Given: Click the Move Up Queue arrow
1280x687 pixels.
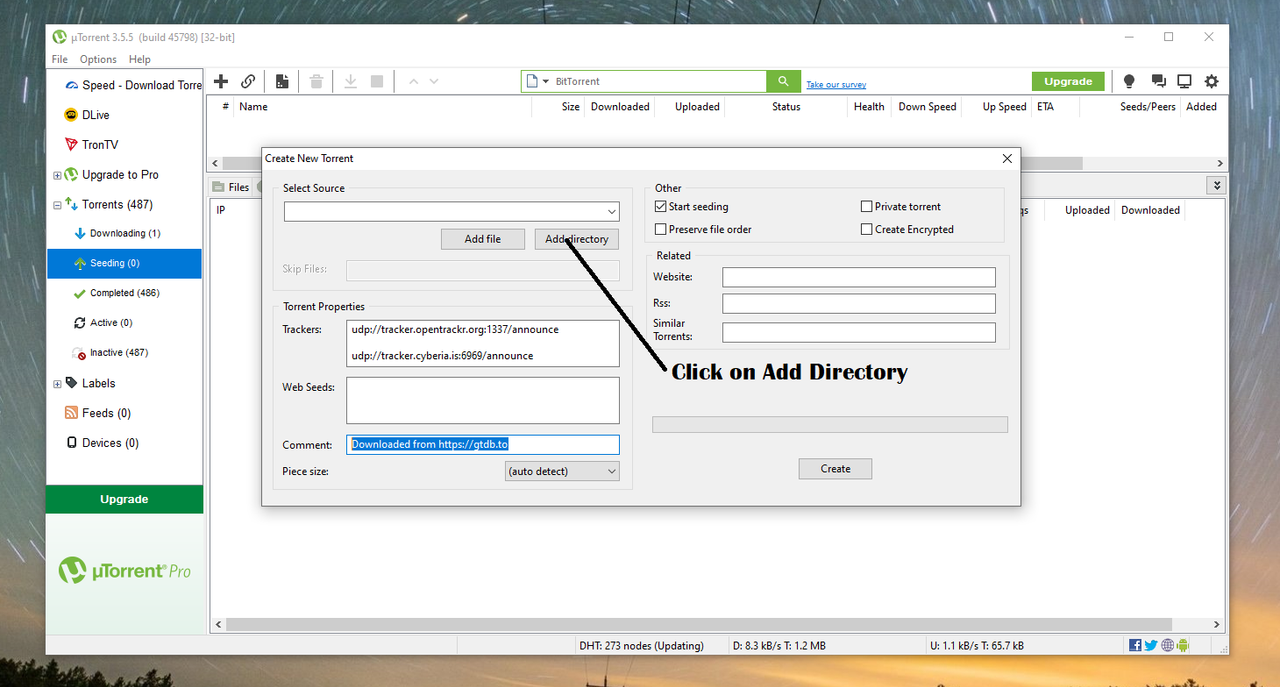Looking at the screenshot, I should (413, 81).
